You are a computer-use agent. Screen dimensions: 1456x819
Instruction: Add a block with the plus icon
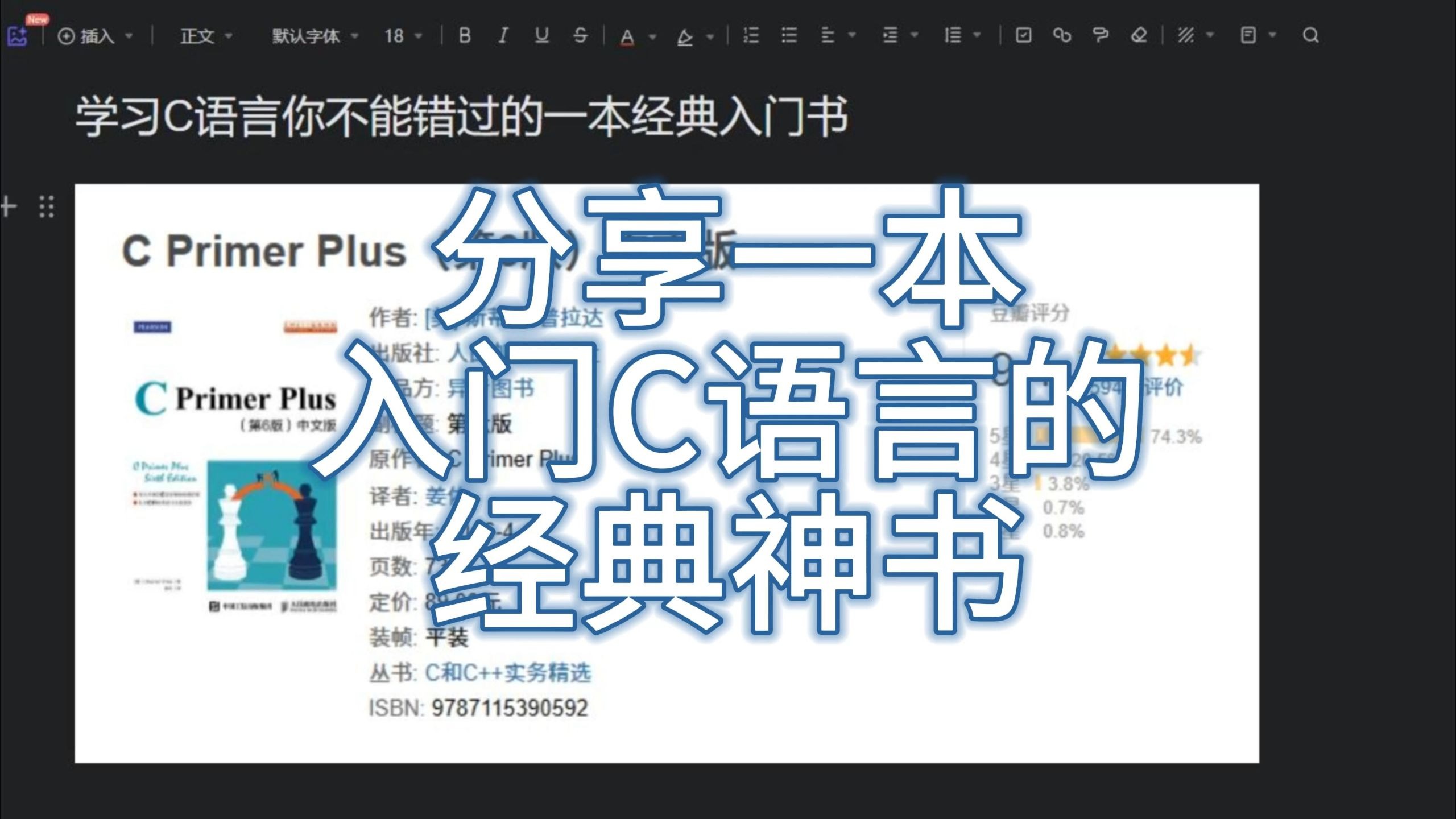tap(8, 206)
